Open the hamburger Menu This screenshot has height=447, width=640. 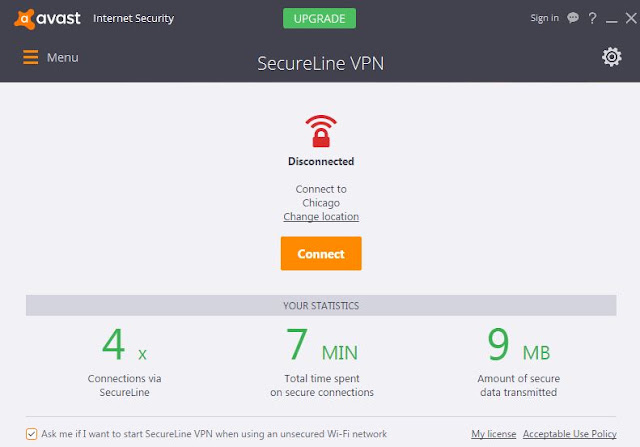(x=51, y=58)
